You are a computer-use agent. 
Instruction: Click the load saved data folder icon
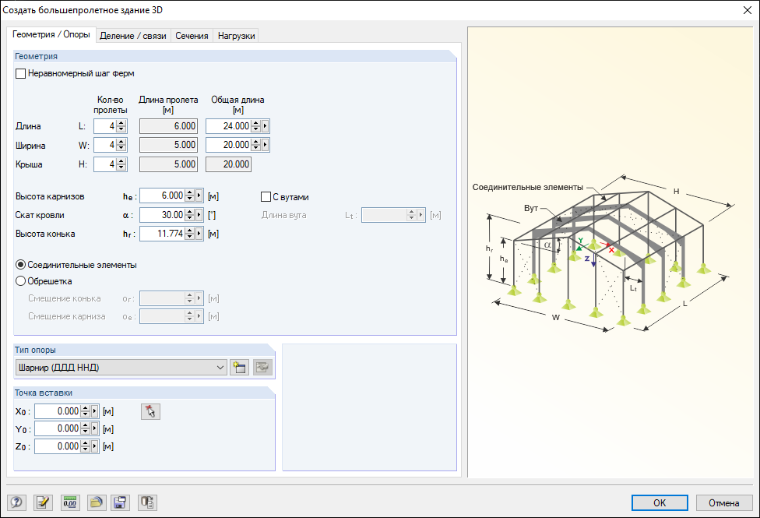[96, 502]
